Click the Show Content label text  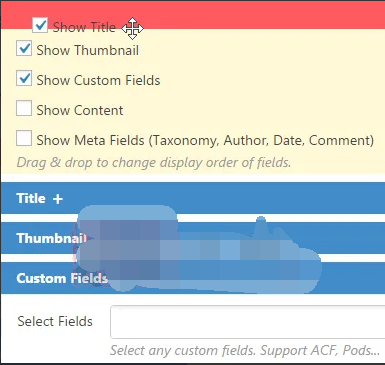point(80,110)
